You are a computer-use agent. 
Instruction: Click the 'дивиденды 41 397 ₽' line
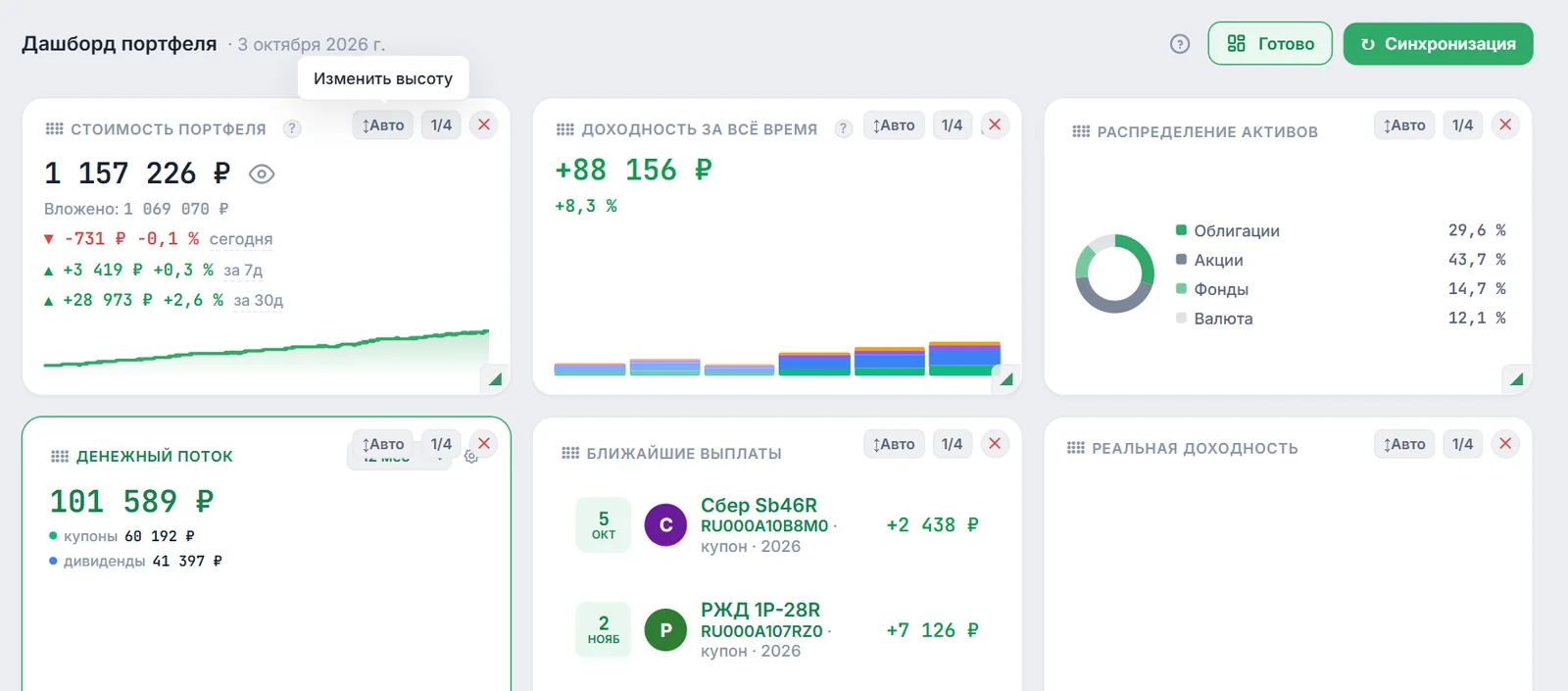pos(136,561)
